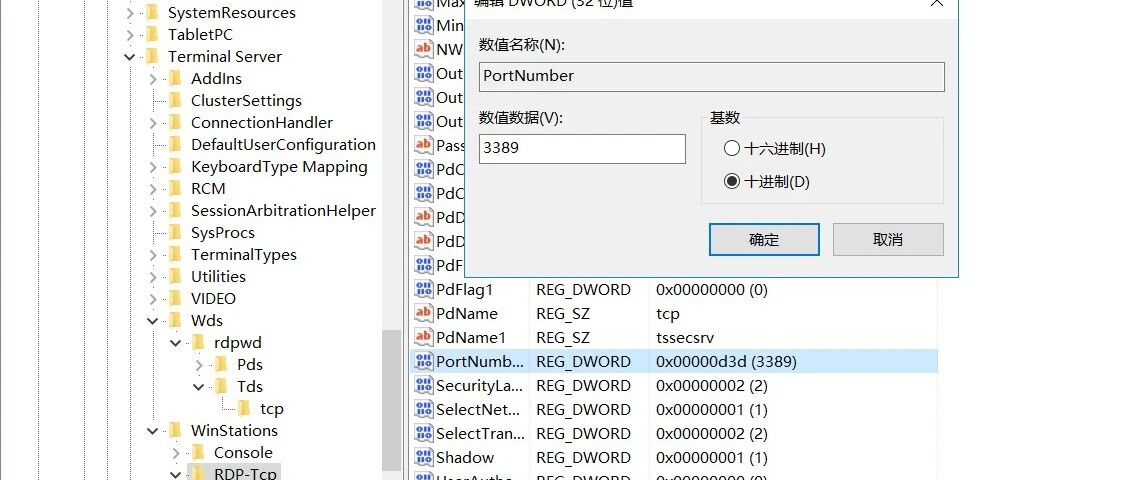Click the RCM folder icon
The width and height of the screenshot is (1129, 480).
click(x=174, y=189)
